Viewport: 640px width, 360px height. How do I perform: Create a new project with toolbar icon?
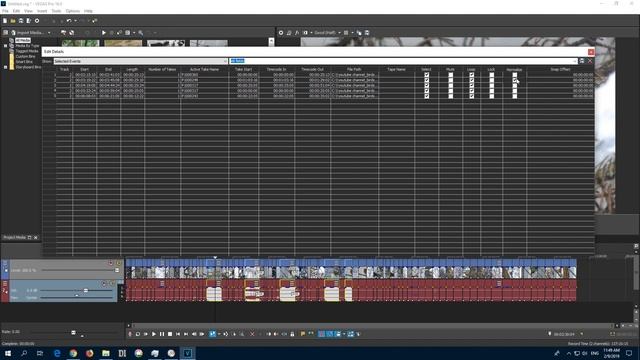point(5,21)
